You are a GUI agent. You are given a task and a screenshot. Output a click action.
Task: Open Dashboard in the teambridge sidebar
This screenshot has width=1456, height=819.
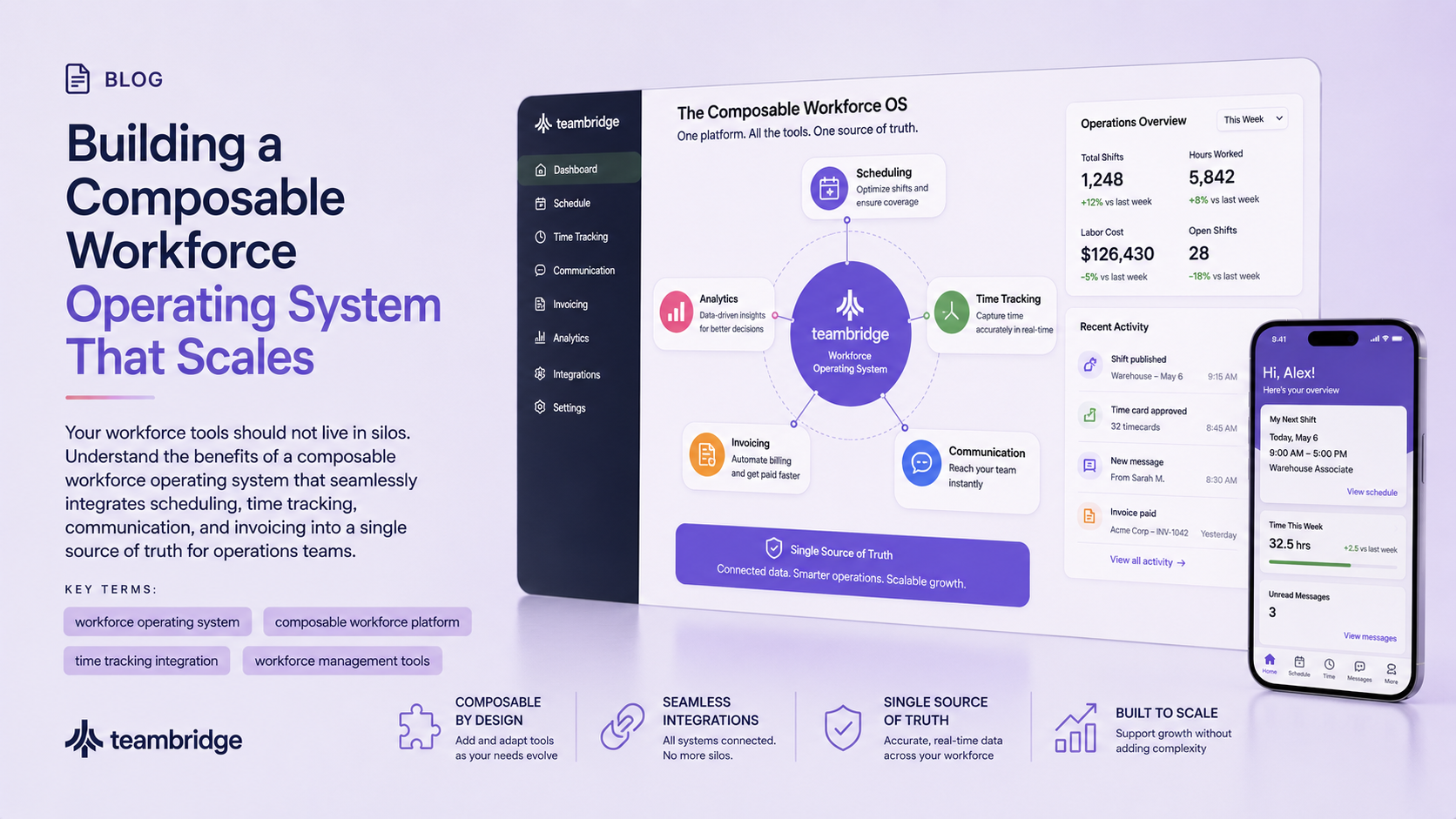(580, 169)
